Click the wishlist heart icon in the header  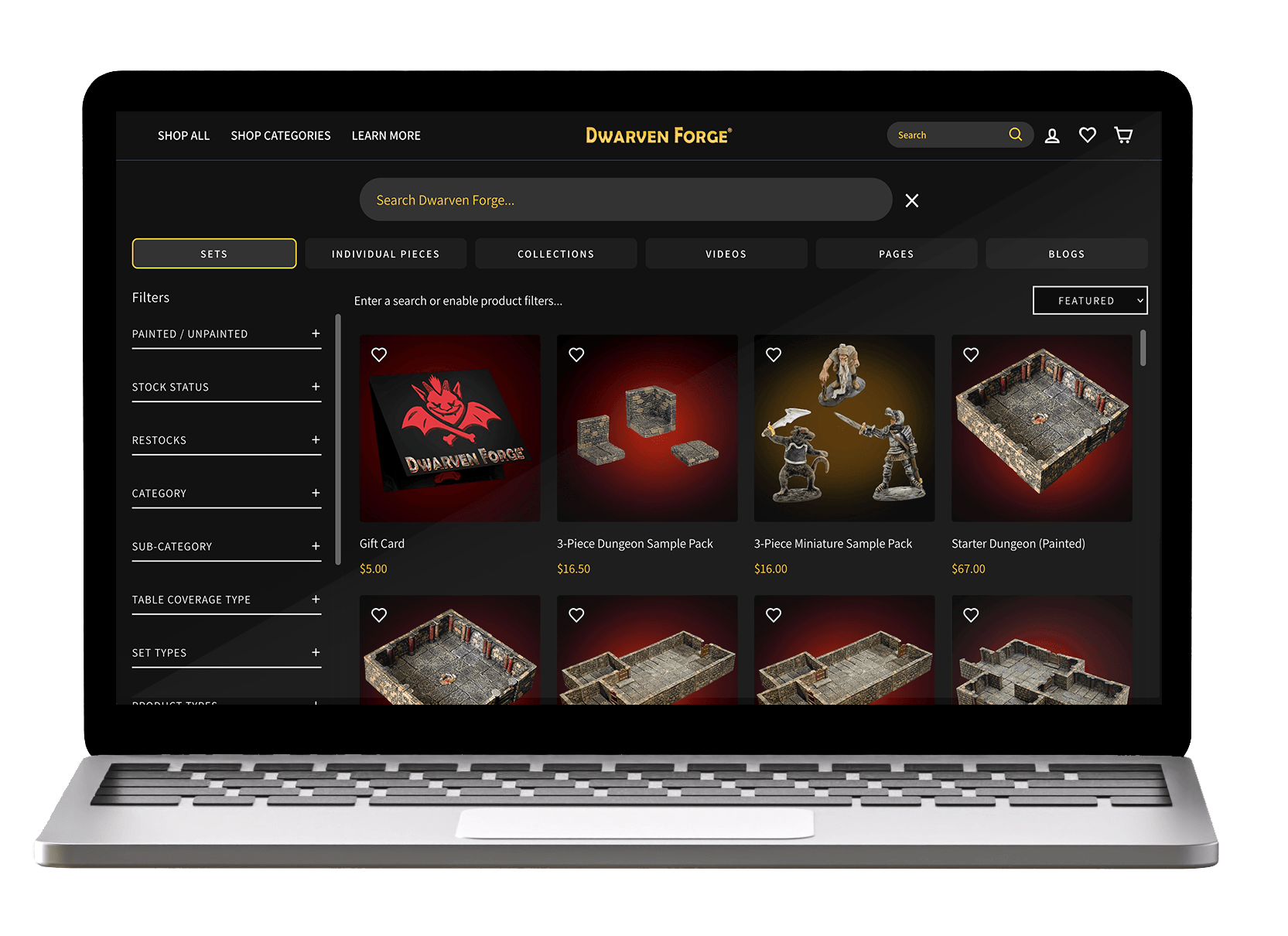tap(1088, 135)
